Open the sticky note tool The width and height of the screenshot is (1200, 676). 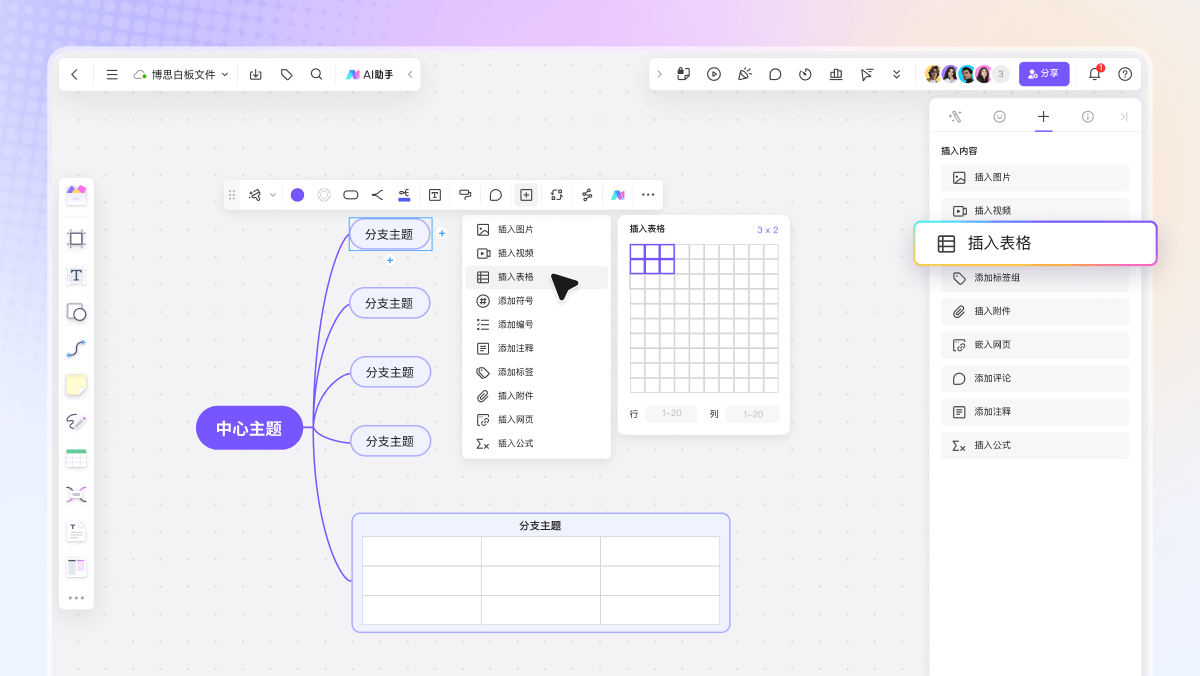(x=76, y=384)
